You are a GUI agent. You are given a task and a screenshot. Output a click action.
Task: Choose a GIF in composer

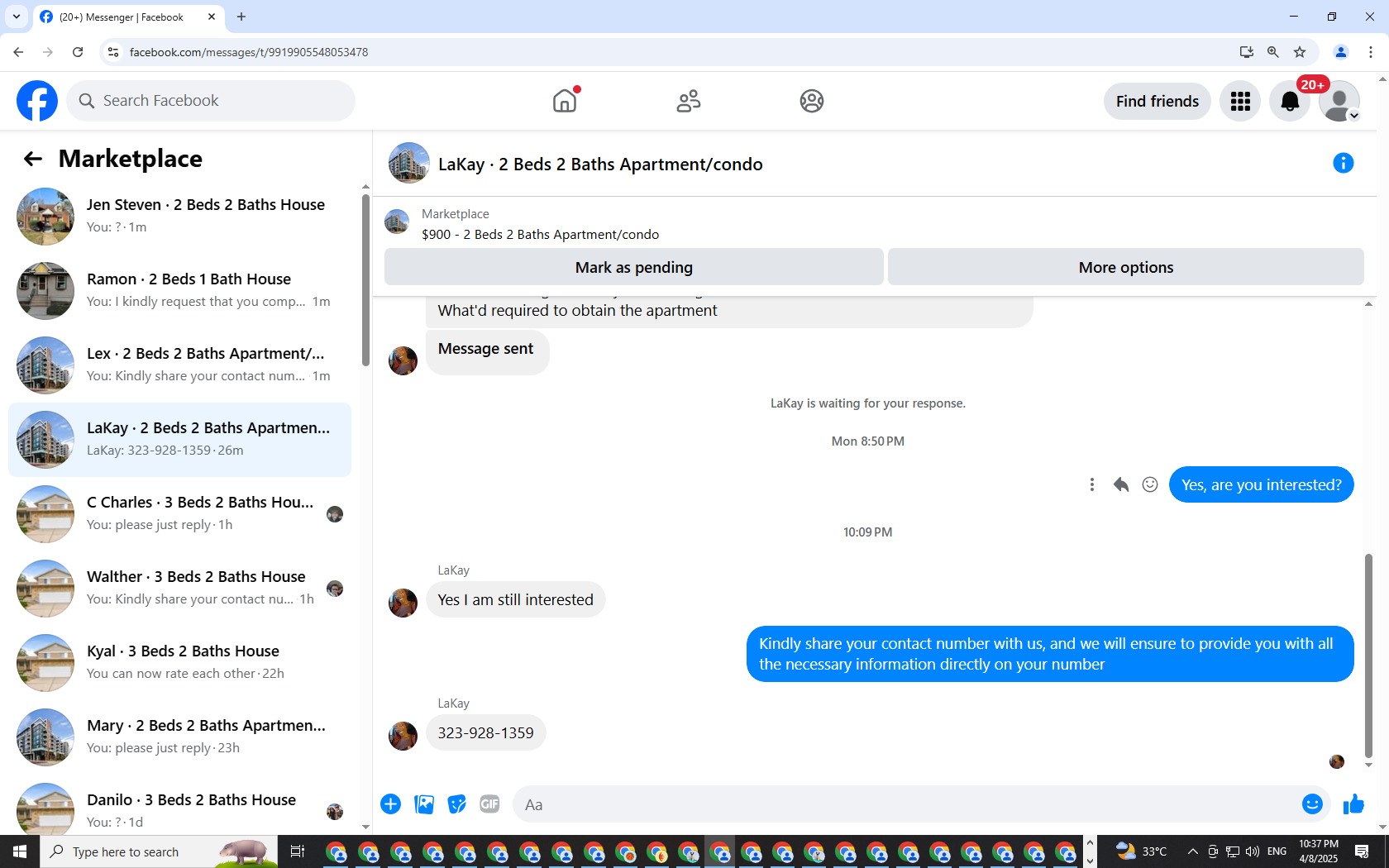pyautogui.click(x=489, y=804)
